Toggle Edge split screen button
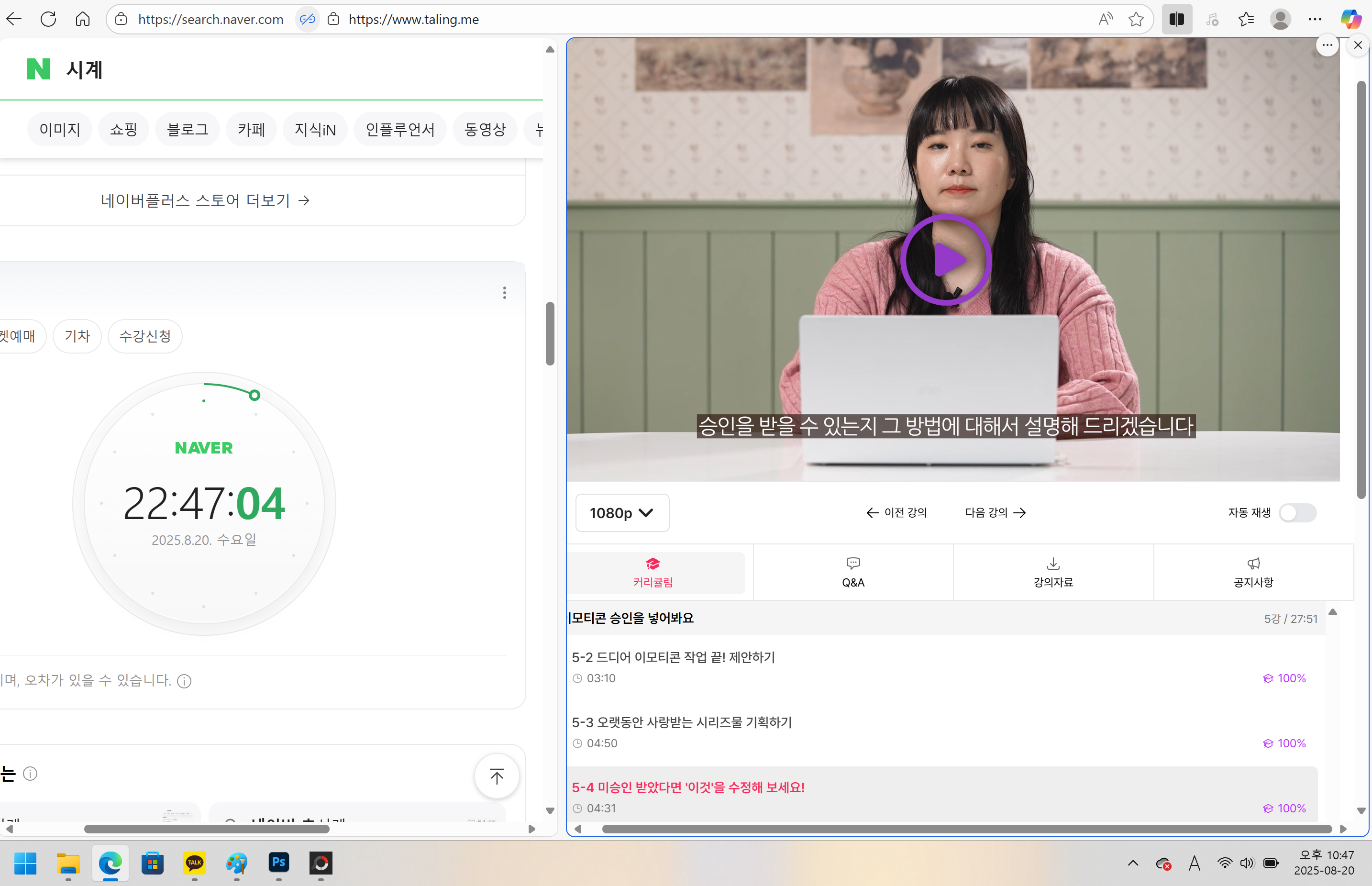This screenshot has height=886, width=1372. pyautogui.click(x=1176, y=20)
